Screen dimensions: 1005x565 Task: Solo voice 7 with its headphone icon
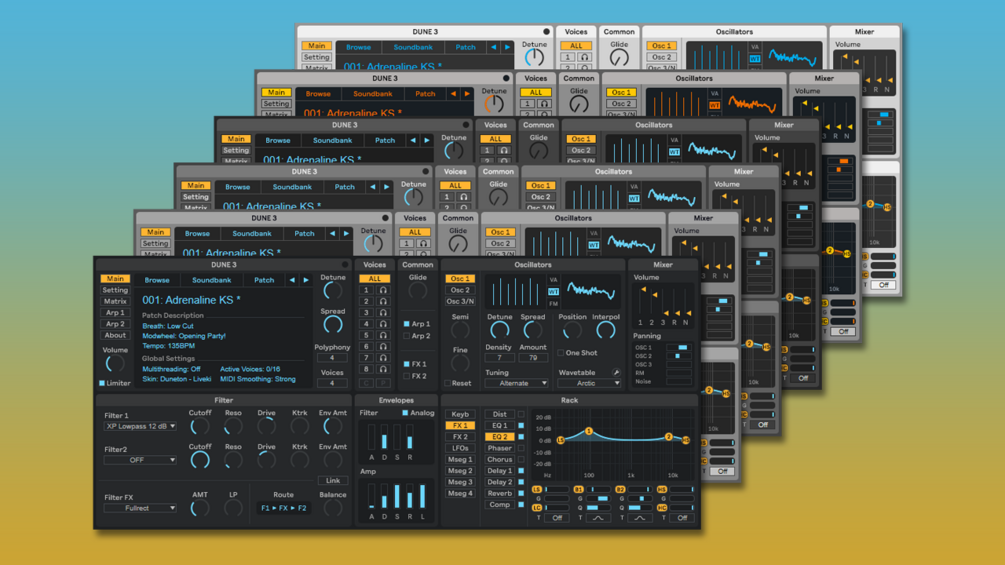click(383, 358)
